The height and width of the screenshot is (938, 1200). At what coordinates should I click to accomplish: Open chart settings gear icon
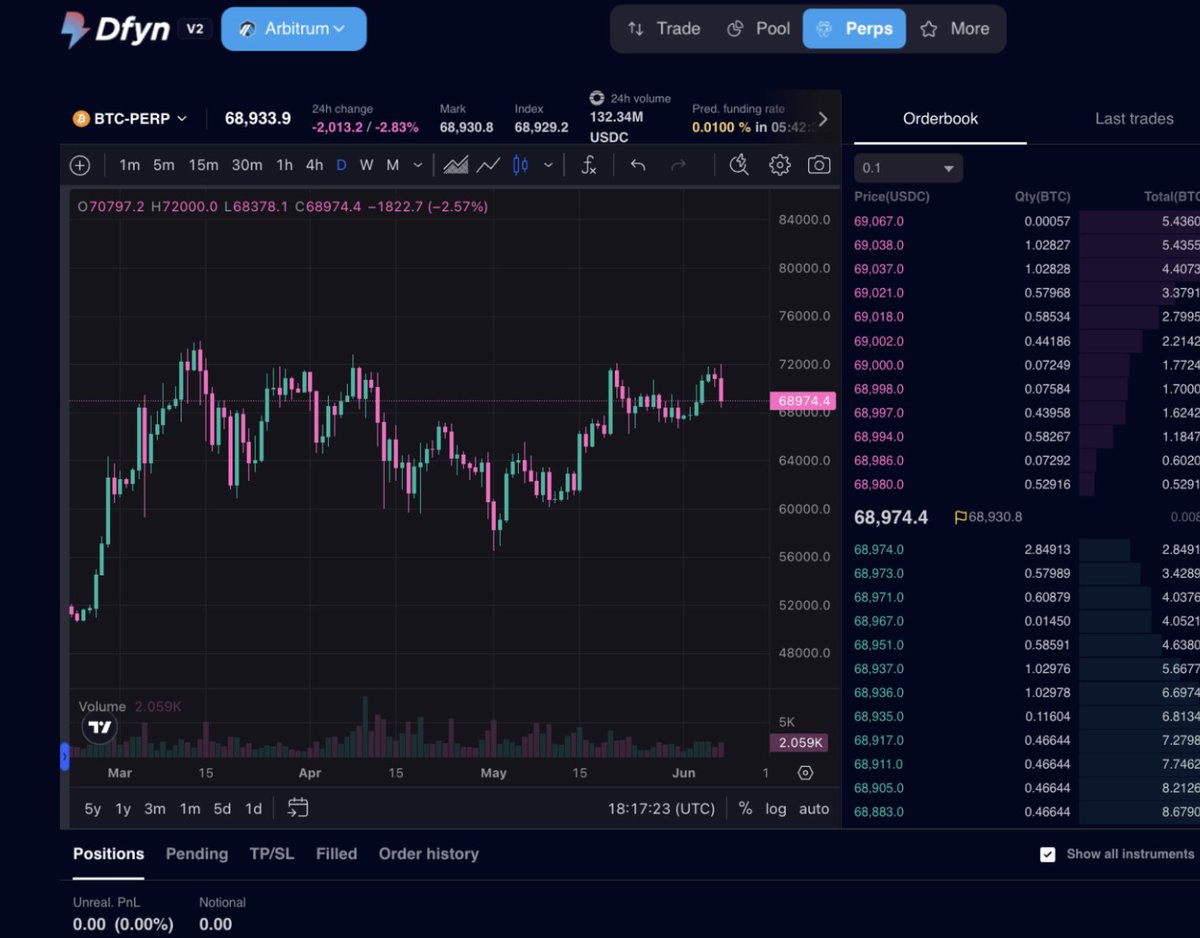(780, 166)
